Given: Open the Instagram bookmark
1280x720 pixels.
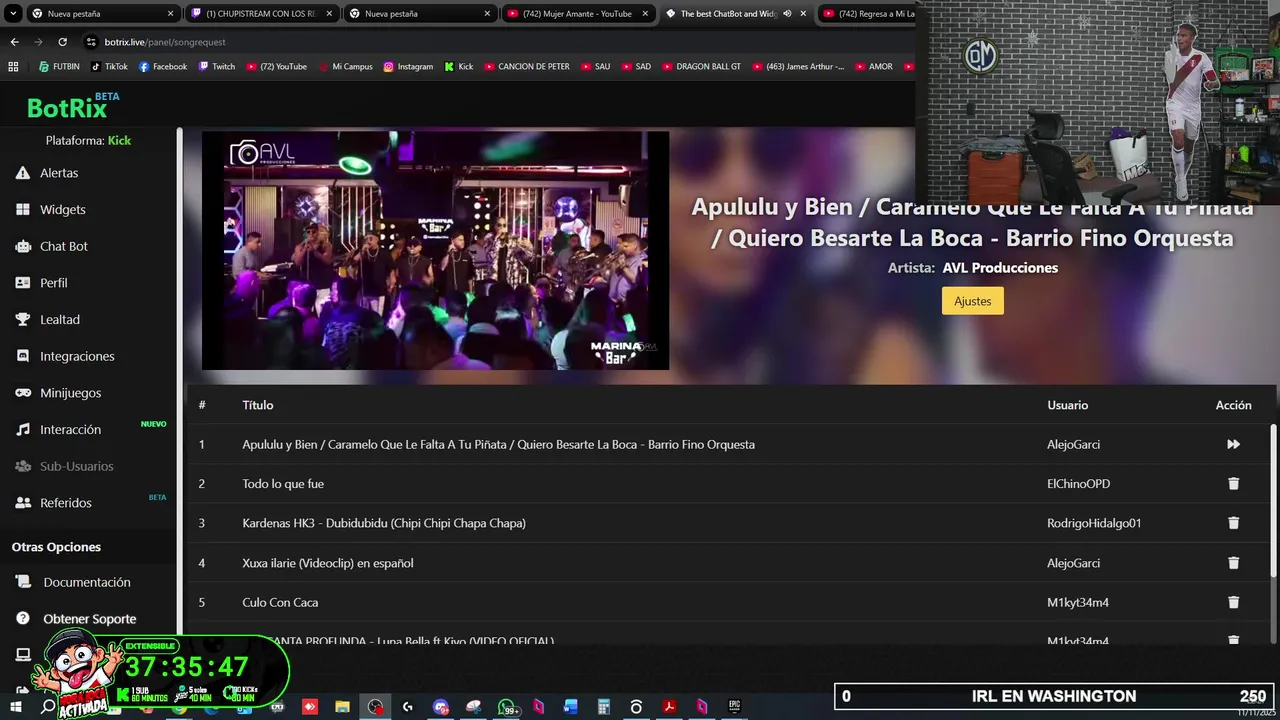Looking at the screenshot, I should (x=408, y=67).
